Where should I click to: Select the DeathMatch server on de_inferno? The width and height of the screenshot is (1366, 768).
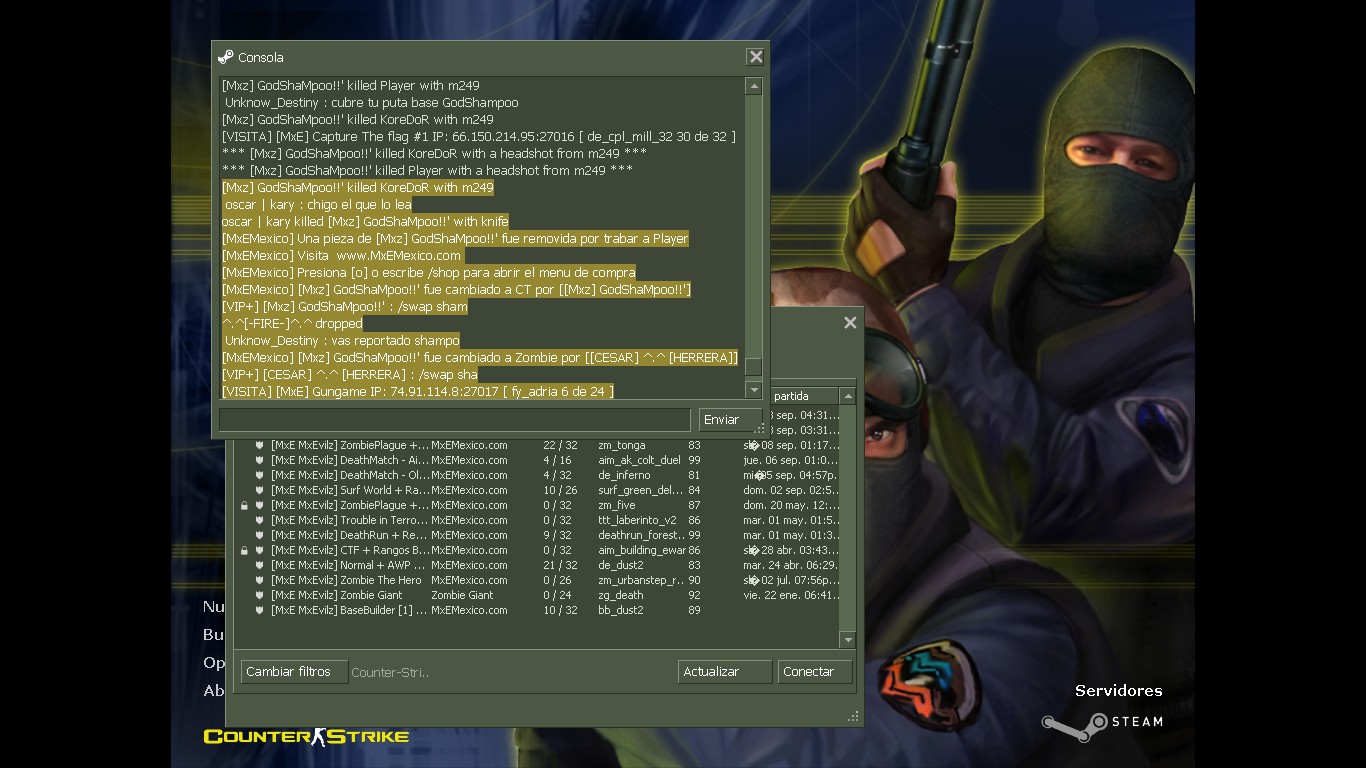(539, 475)
